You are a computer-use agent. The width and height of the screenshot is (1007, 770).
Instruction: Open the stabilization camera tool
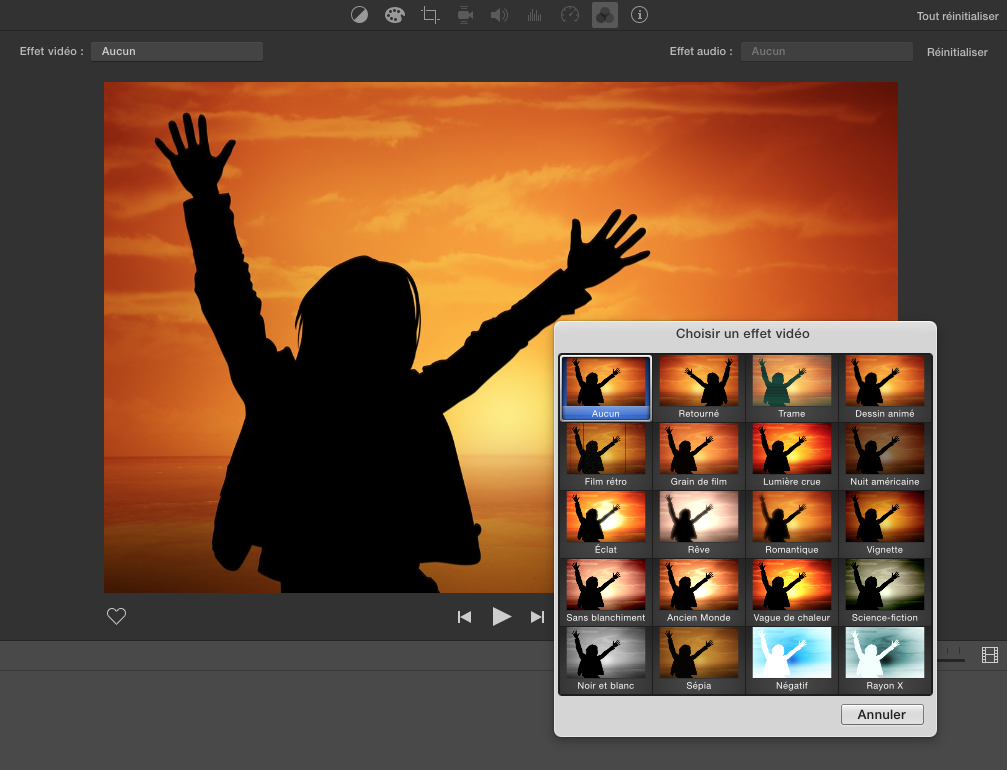(465, 15)
